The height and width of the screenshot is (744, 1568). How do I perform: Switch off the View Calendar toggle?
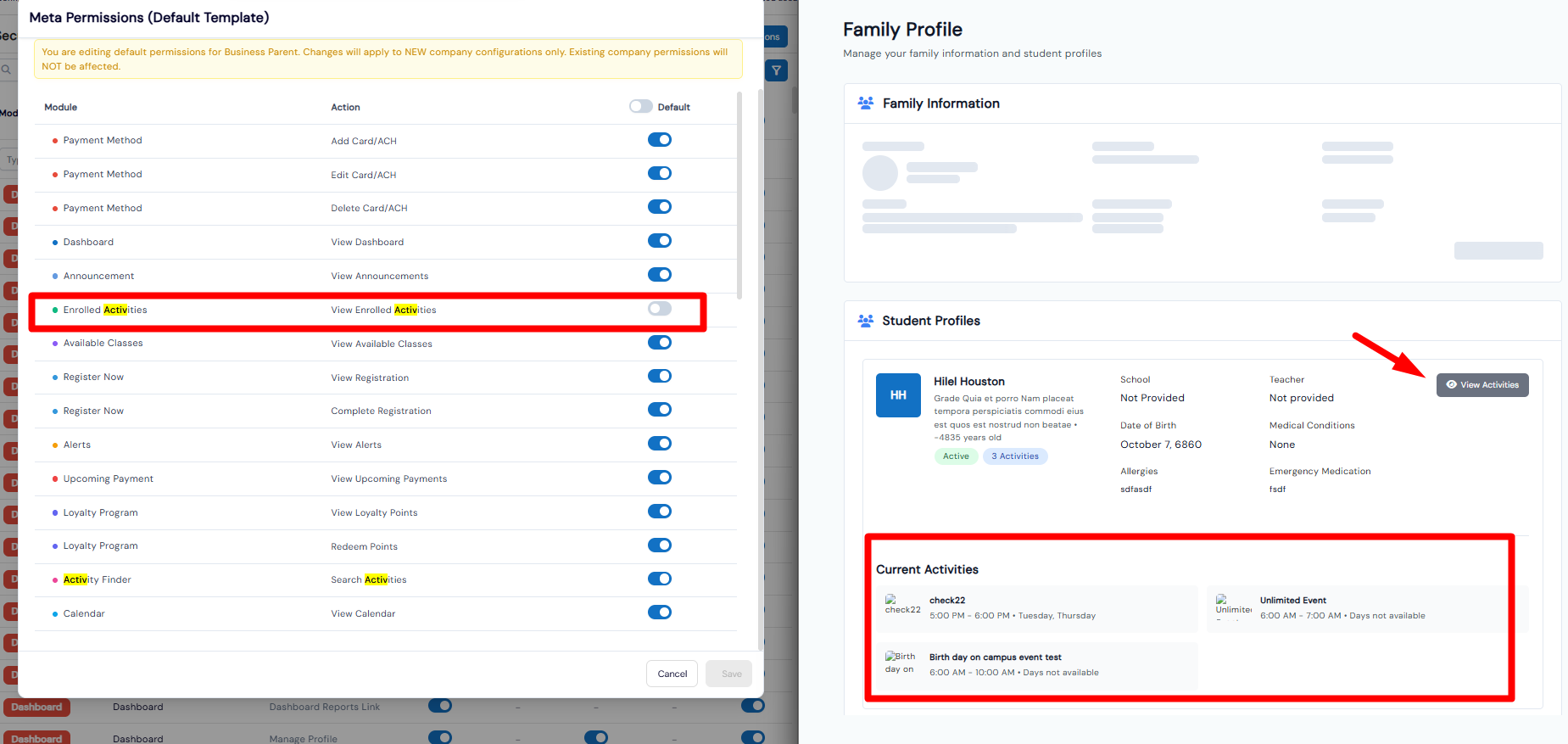pyautogui.click(x=659, y=613)
